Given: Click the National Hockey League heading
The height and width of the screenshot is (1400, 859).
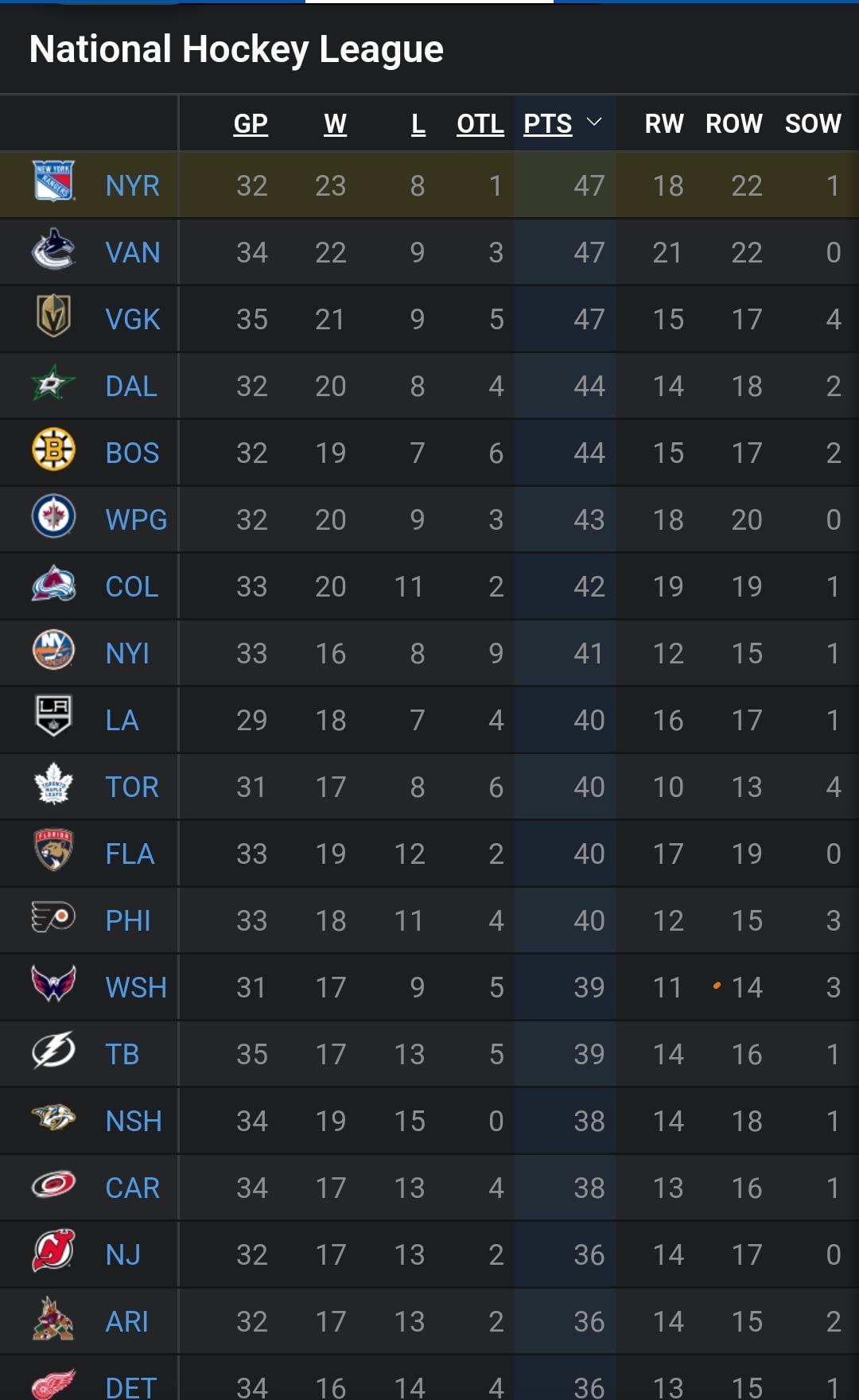Looking at the screenshot, I should point(236,49).
